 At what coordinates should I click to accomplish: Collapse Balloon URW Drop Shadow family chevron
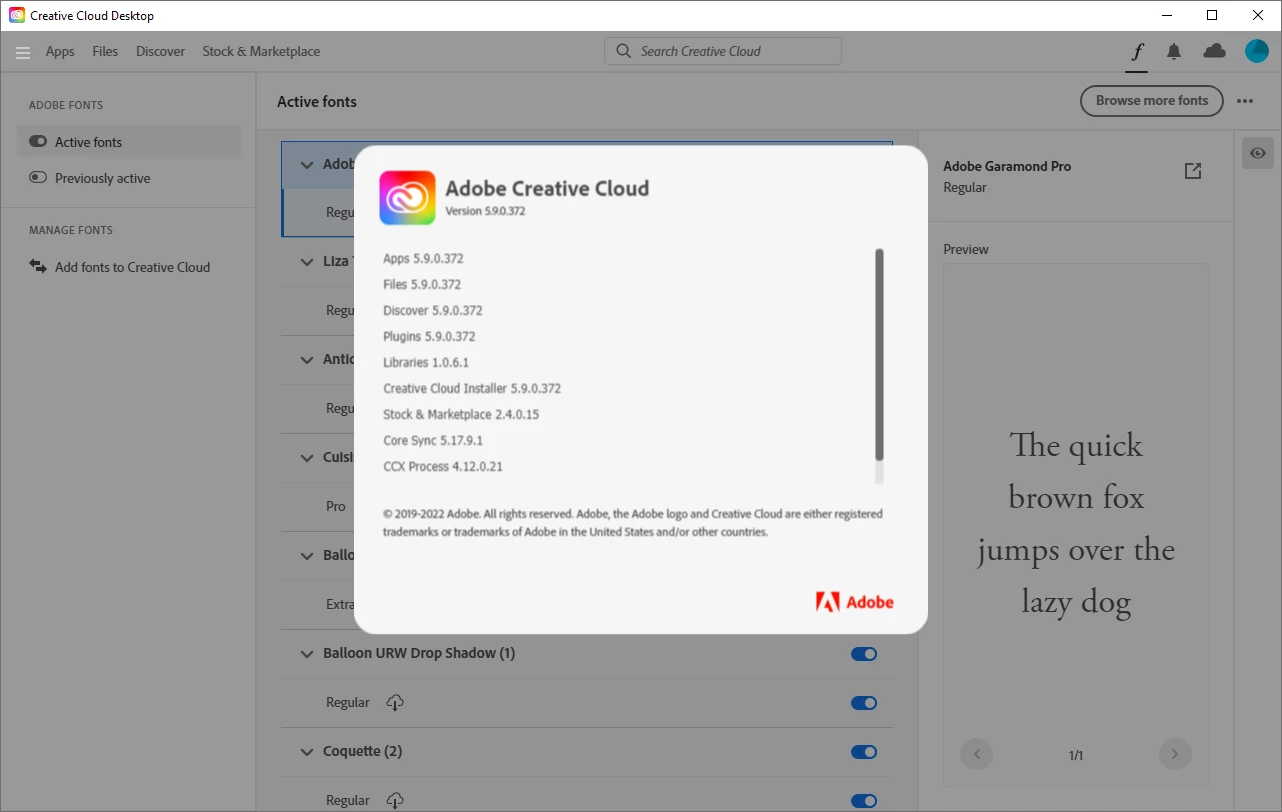point(307,654)
